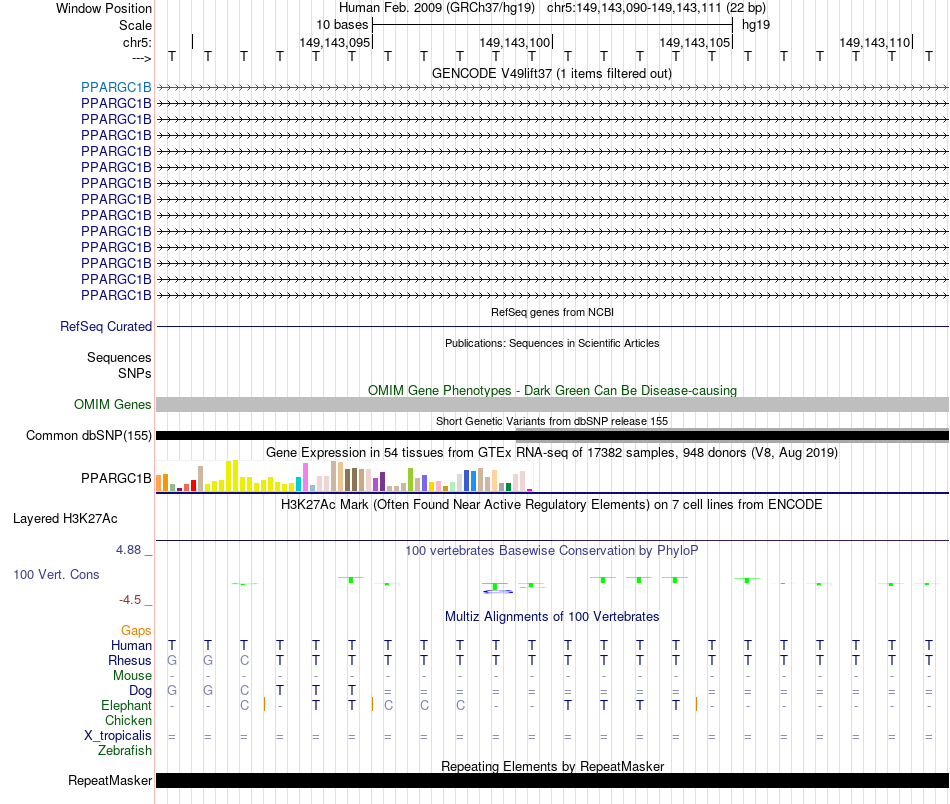Open the GENCODE V49lift37 track title
The height and width of the screenshot is (804, 950).
[552, 74]
